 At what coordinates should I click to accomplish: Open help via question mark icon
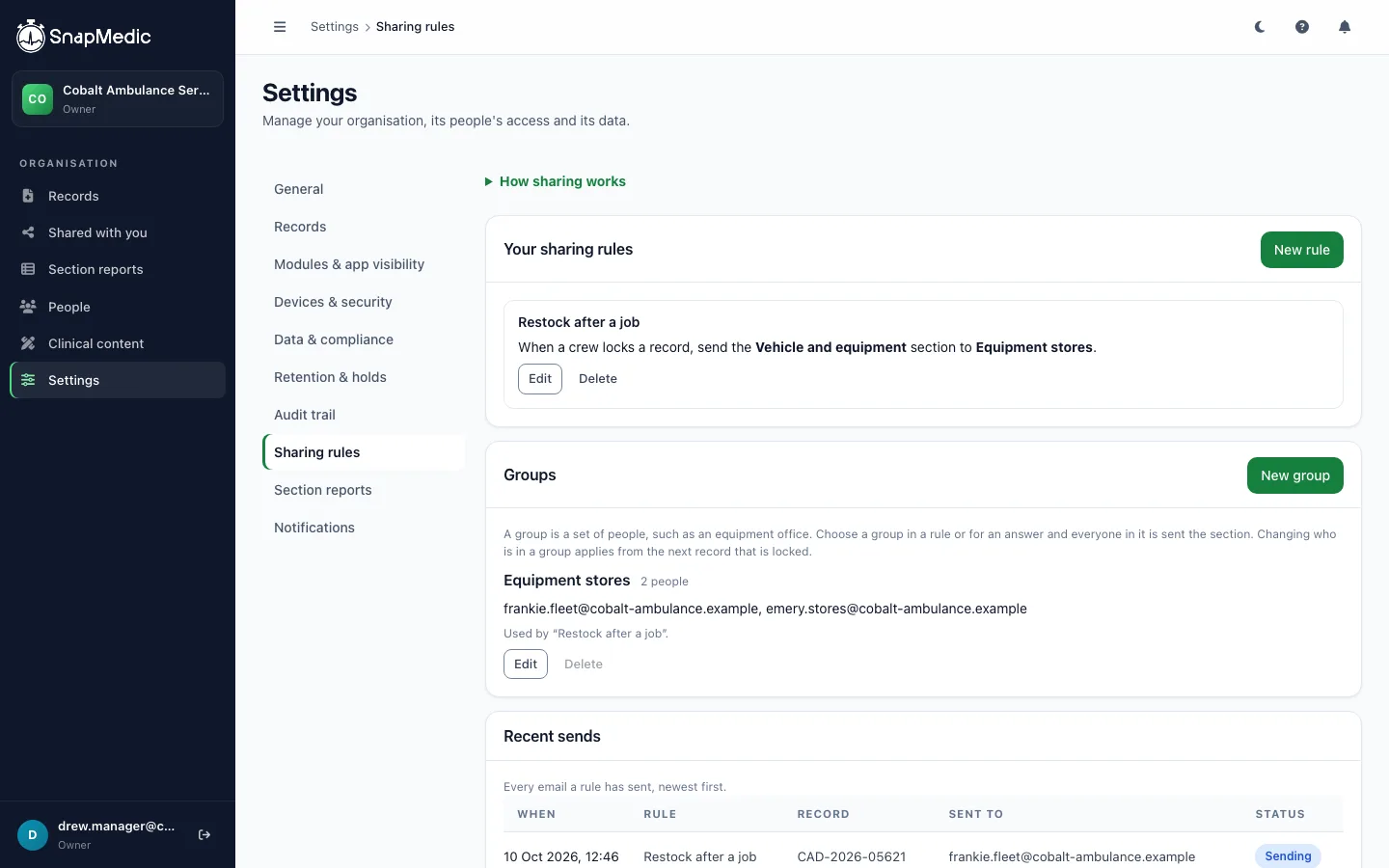point(1302,27)
